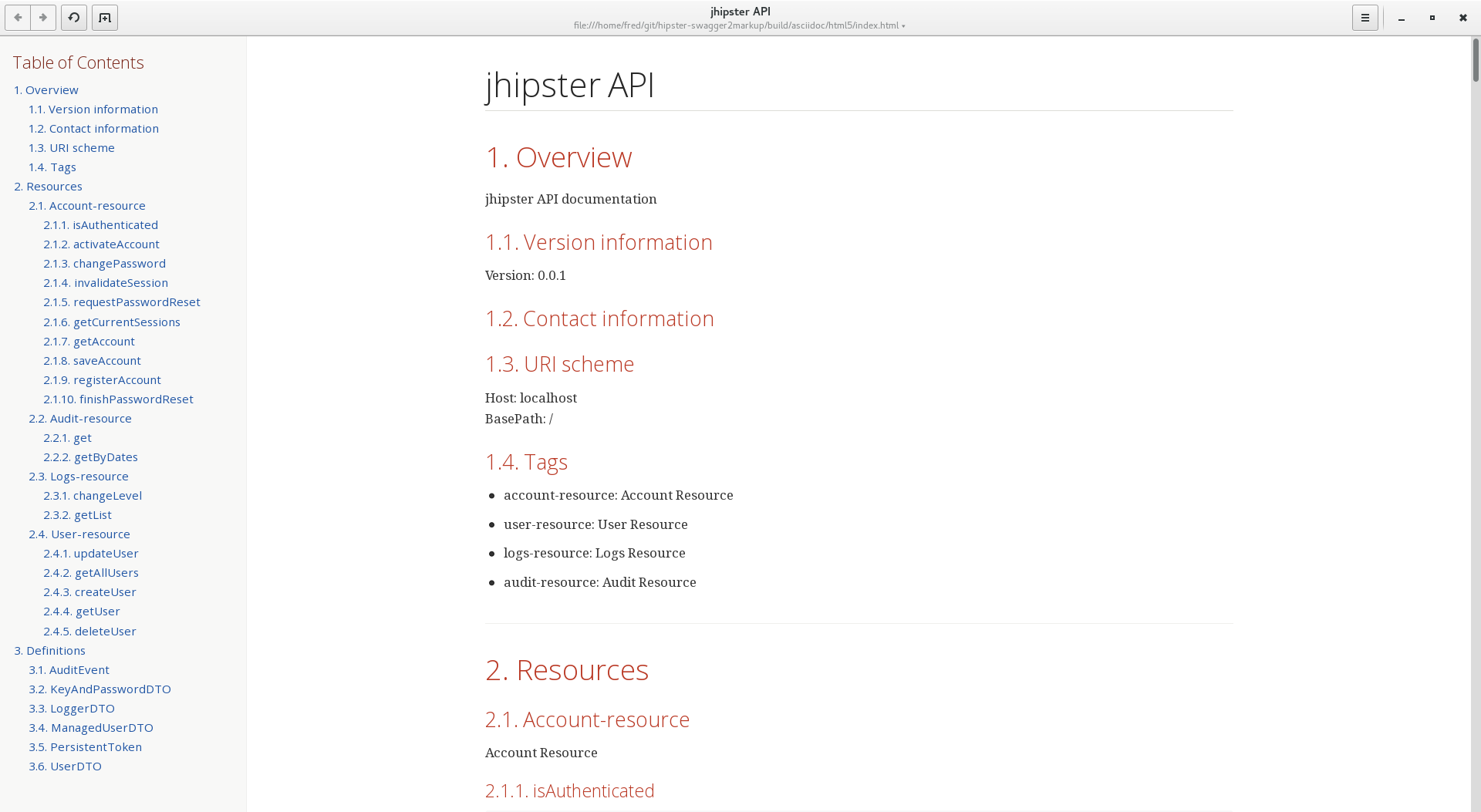Open '3.3. LoggerDTO' definition link
Image resolution: width=1481 pixels, height=812 pixels.
pos(72,708)
